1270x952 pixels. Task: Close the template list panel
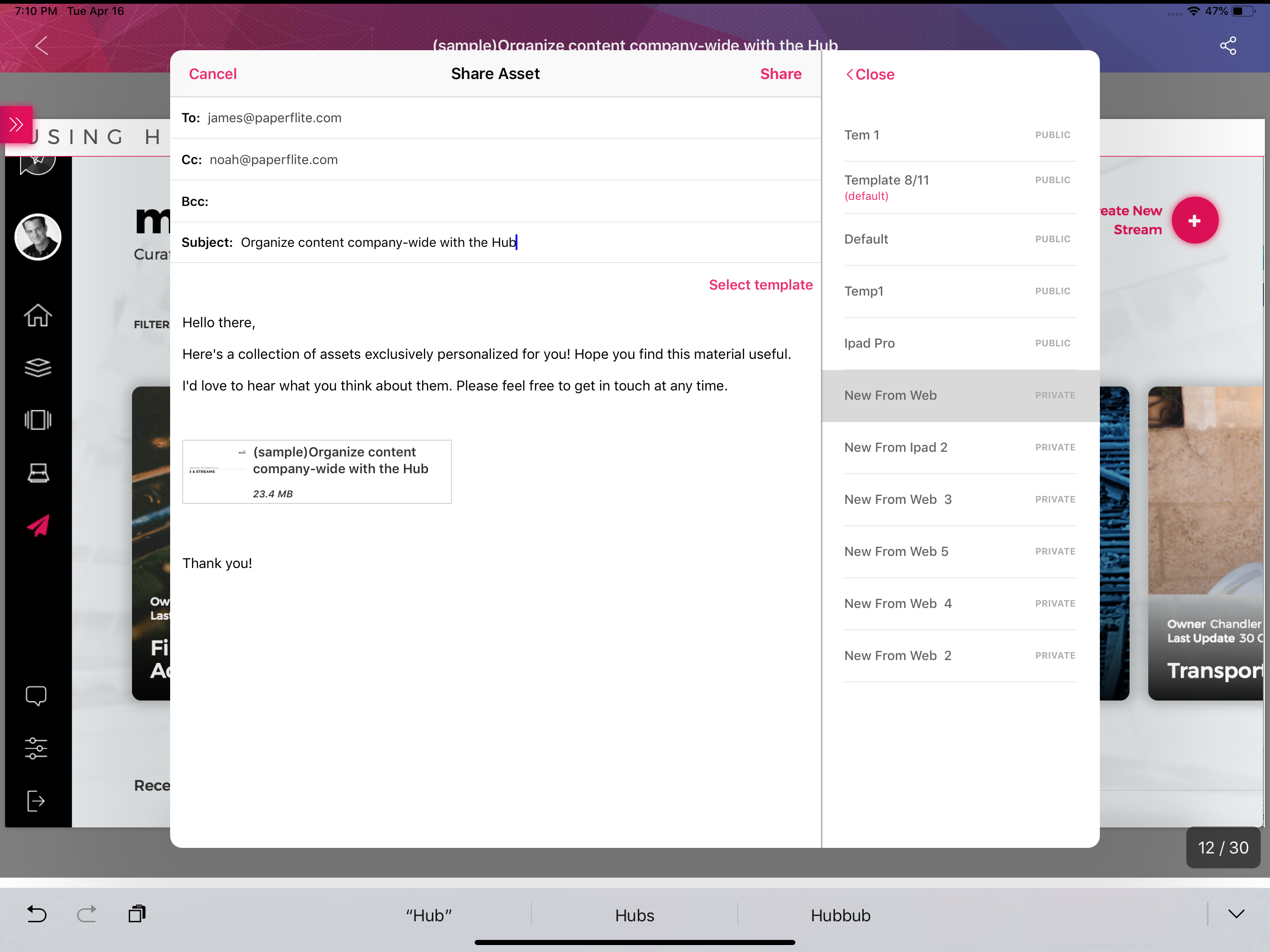point(870,75)
